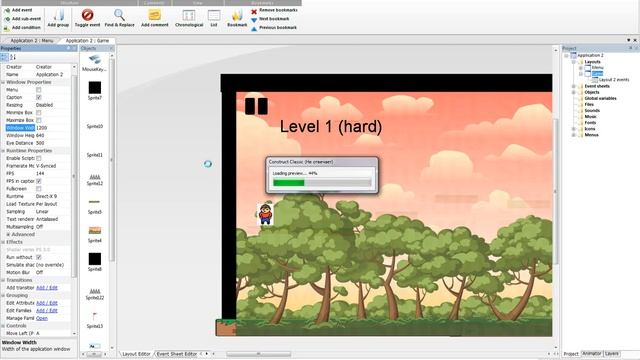
Task: Select the Sprite122 object
Action: tap(95, 294)
